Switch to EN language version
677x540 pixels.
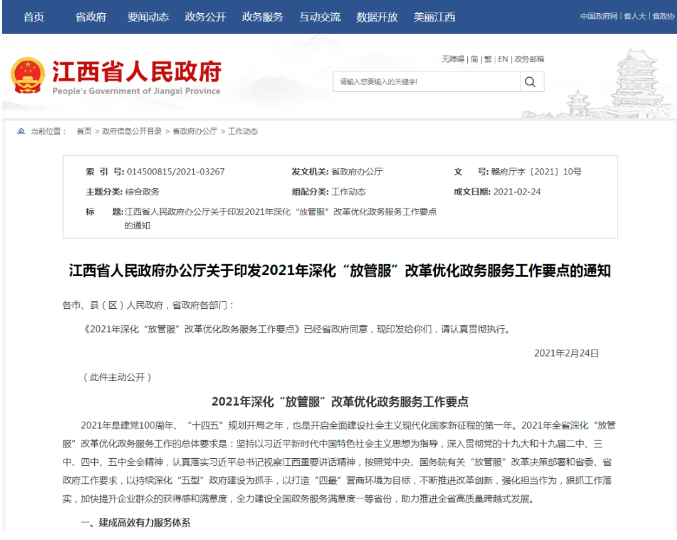(x=503, y=59)
